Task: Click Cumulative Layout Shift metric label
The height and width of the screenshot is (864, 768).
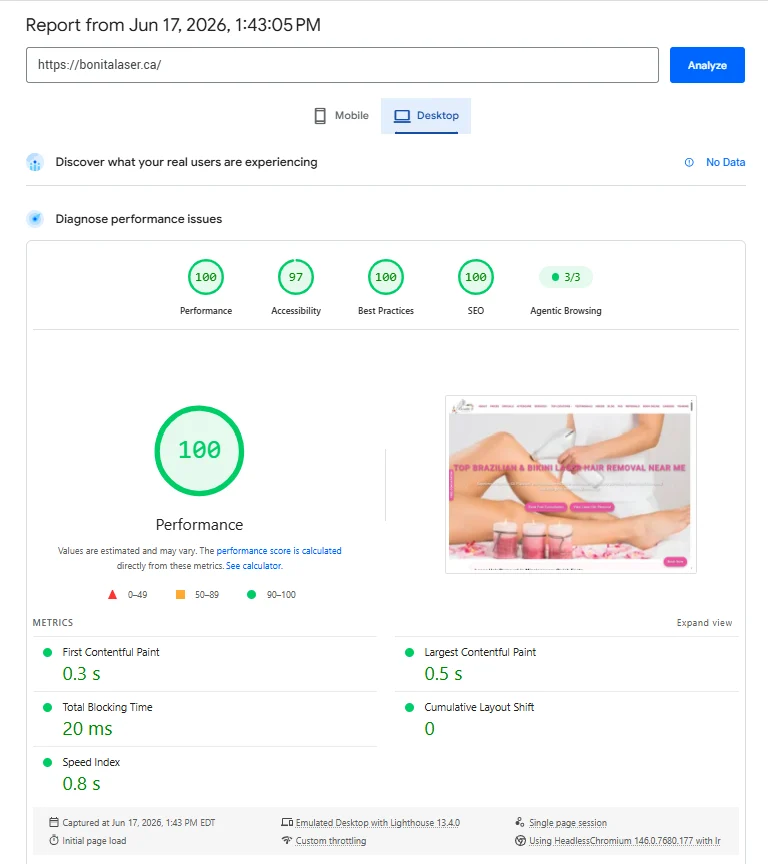Action: coord(479,708)
